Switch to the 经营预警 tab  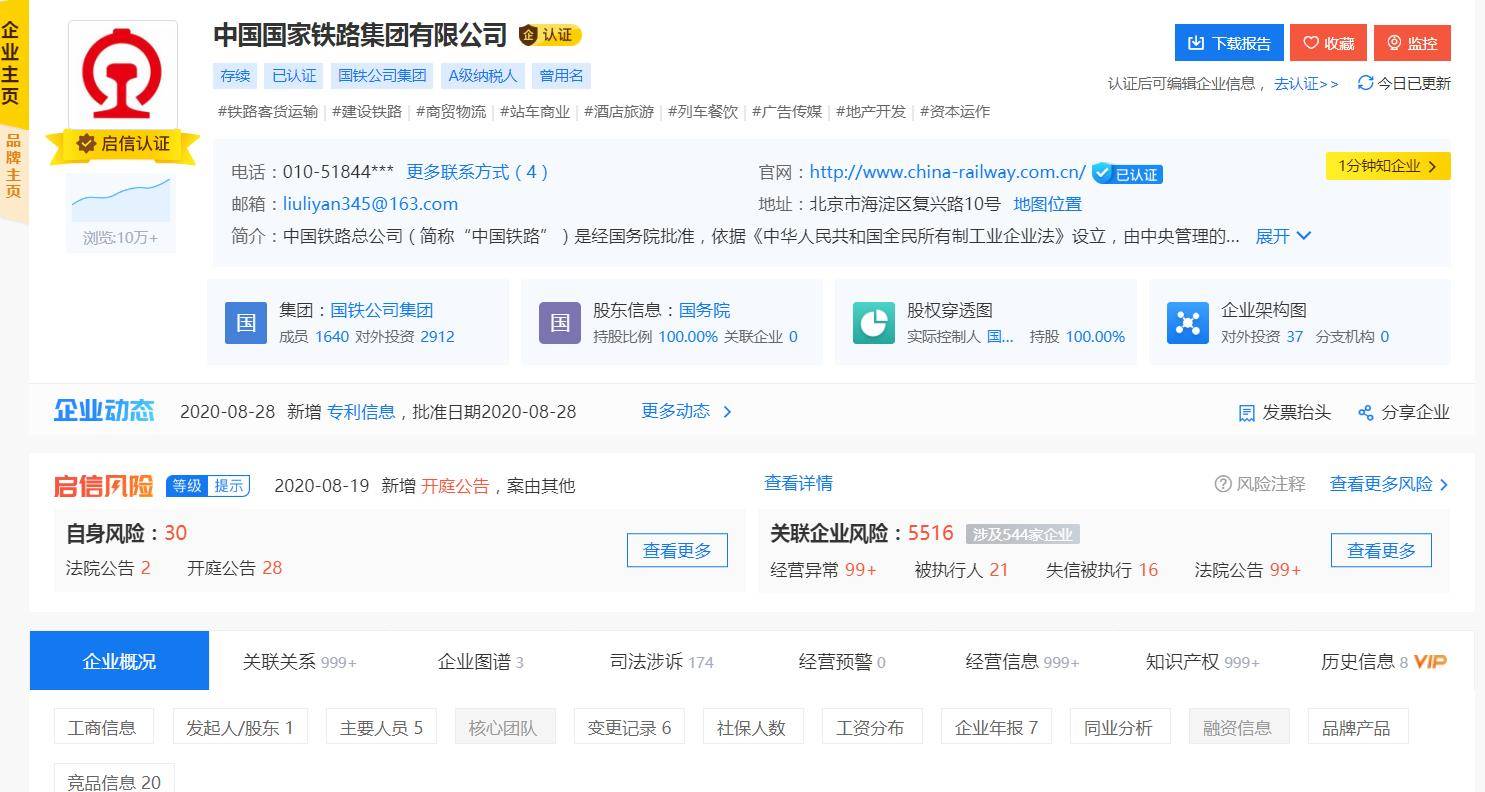(842, 662)
